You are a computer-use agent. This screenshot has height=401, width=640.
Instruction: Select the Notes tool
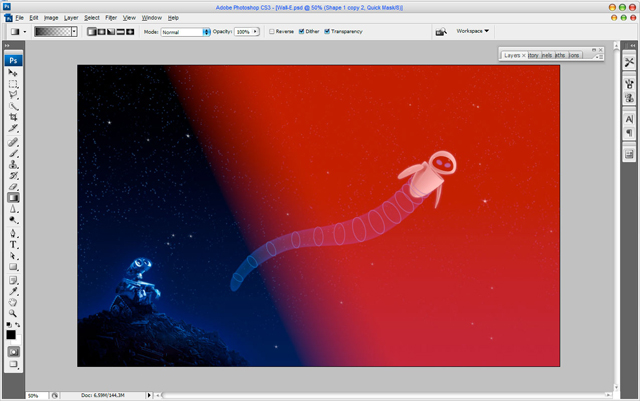pos(13,281)
